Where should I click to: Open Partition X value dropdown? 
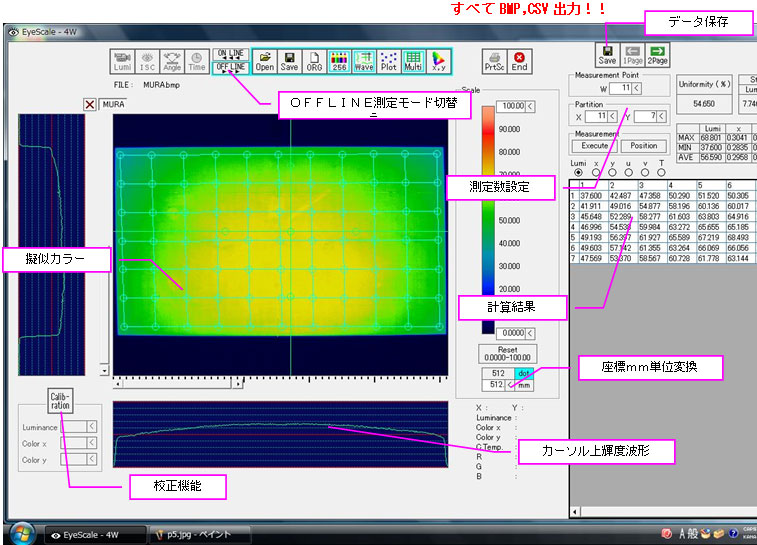pyautogui.click(x=612, y=116)
